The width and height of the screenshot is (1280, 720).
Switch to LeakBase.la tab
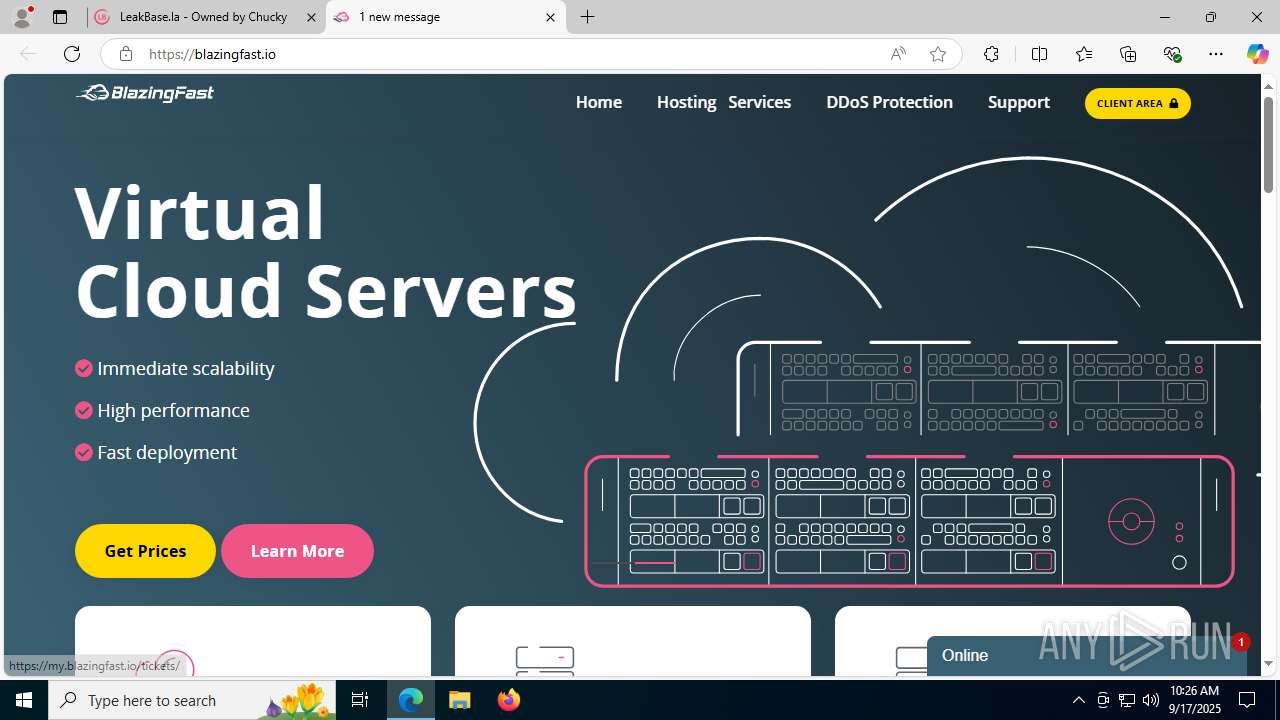pos(206,17)
